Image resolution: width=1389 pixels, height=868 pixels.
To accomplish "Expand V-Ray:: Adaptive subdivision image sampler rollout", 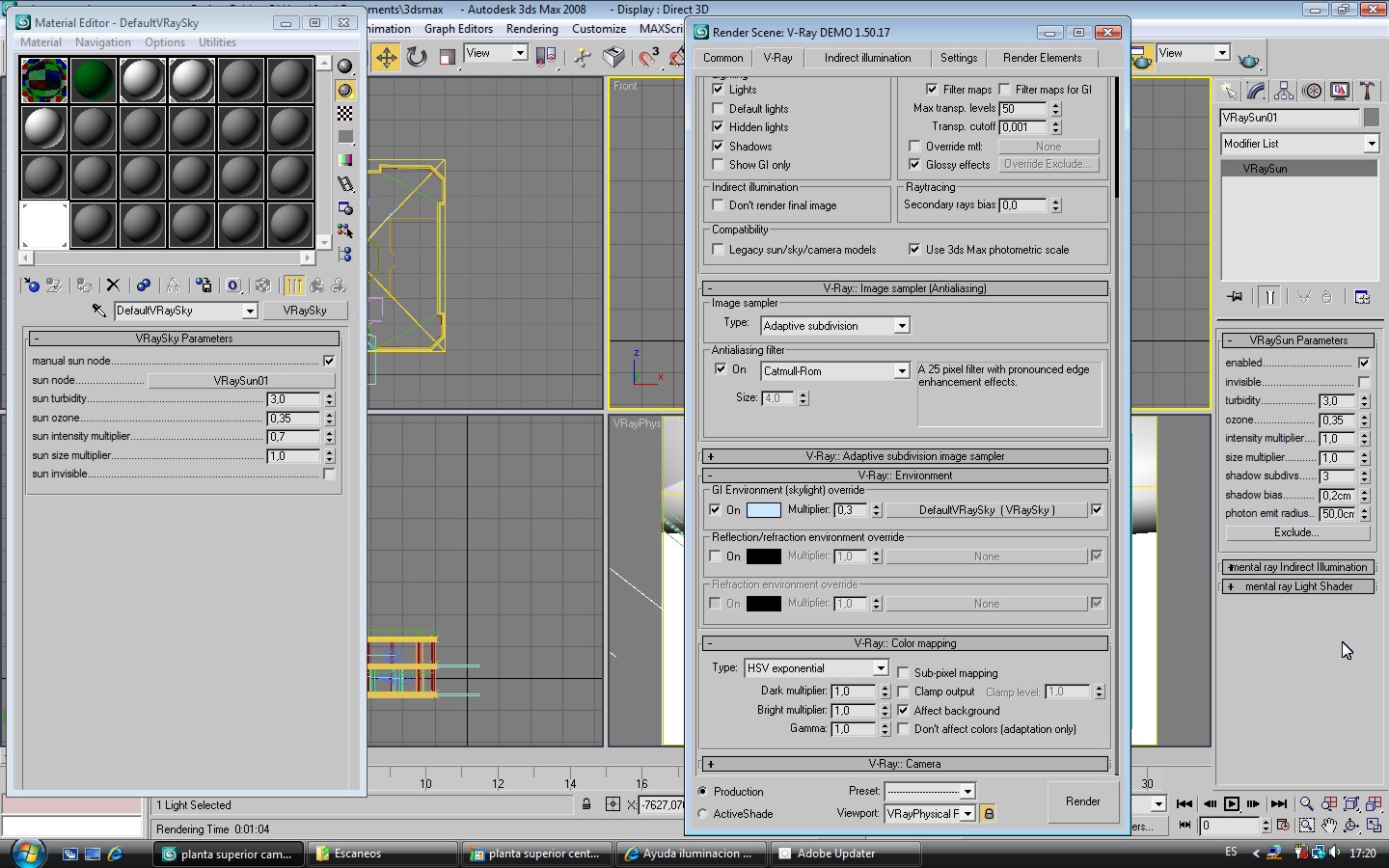I will point(905,456).
